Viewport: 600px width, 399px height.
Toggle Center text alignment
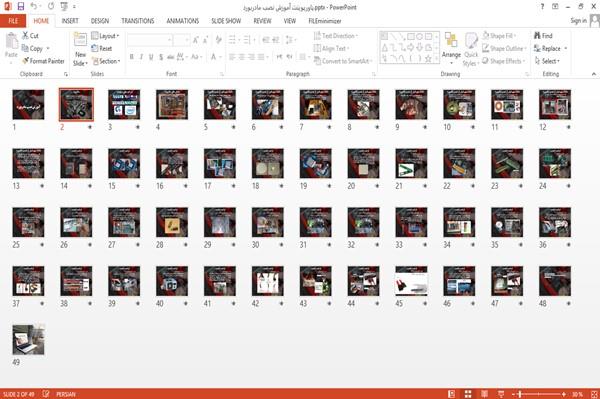tap(242, 57)
